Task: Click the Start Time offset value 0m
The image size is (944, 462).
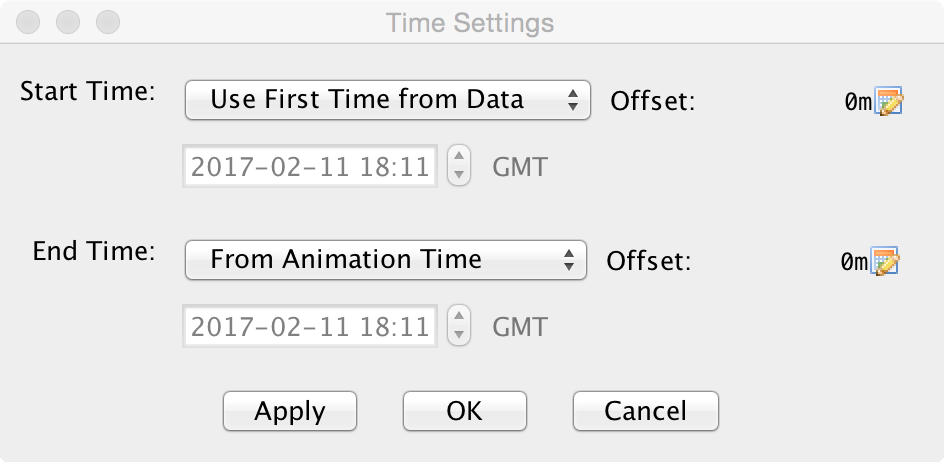Action: (858, 102)
